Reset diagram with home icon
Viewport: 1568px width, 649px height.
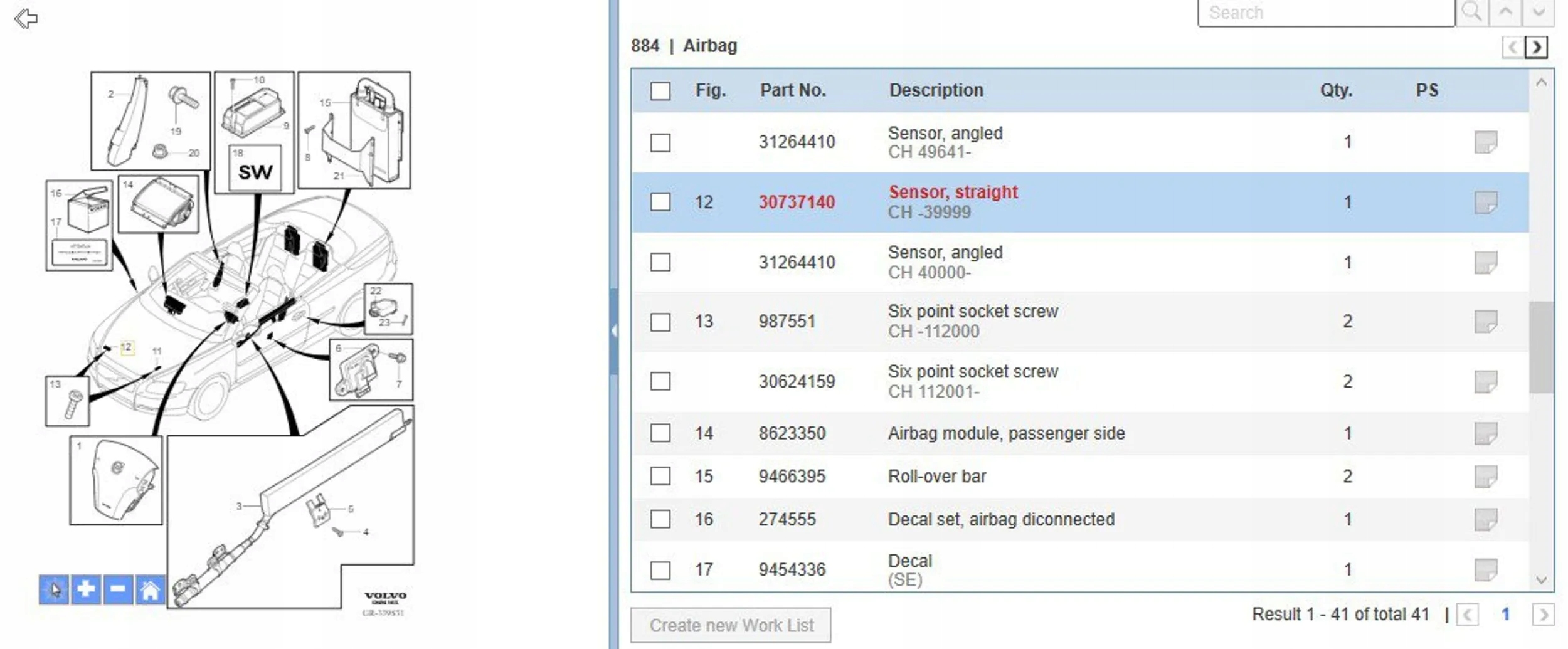click(150, 589)
